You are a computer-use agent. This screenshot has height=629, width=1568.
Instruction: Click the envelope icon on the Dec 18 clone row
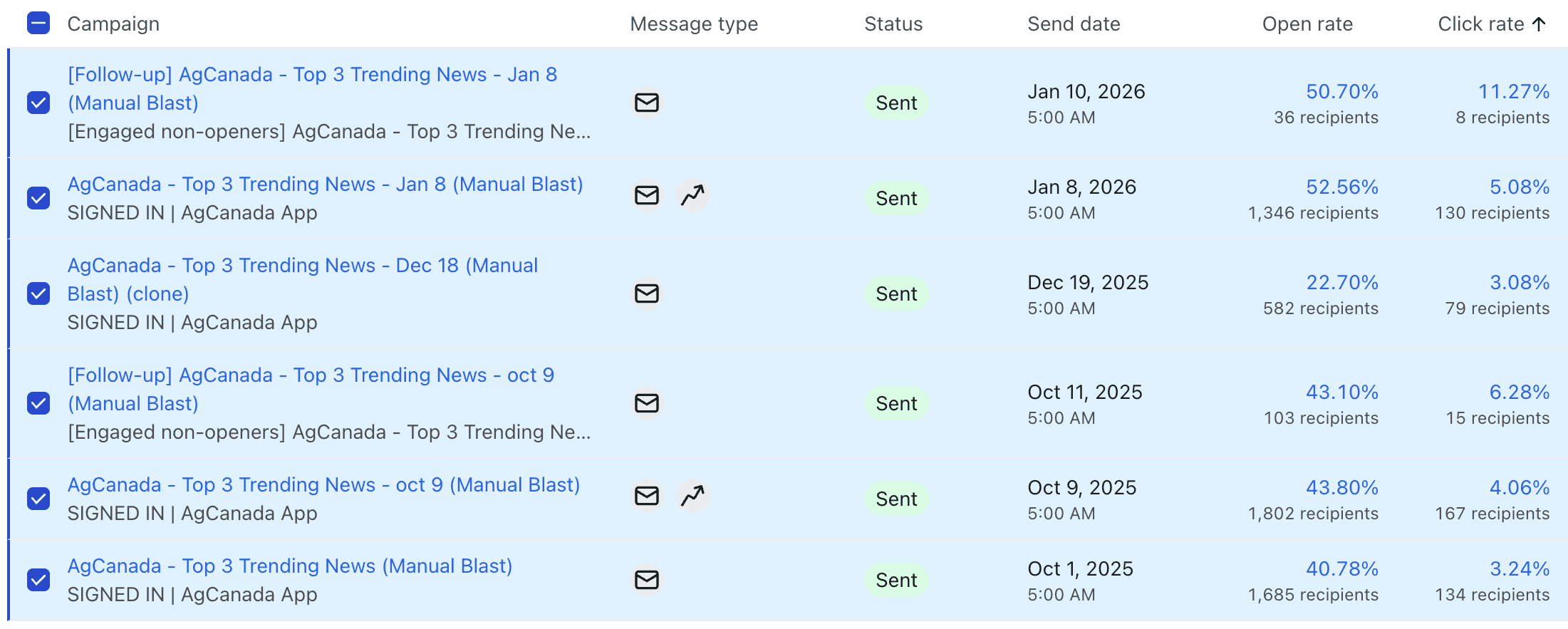point(646,293)
